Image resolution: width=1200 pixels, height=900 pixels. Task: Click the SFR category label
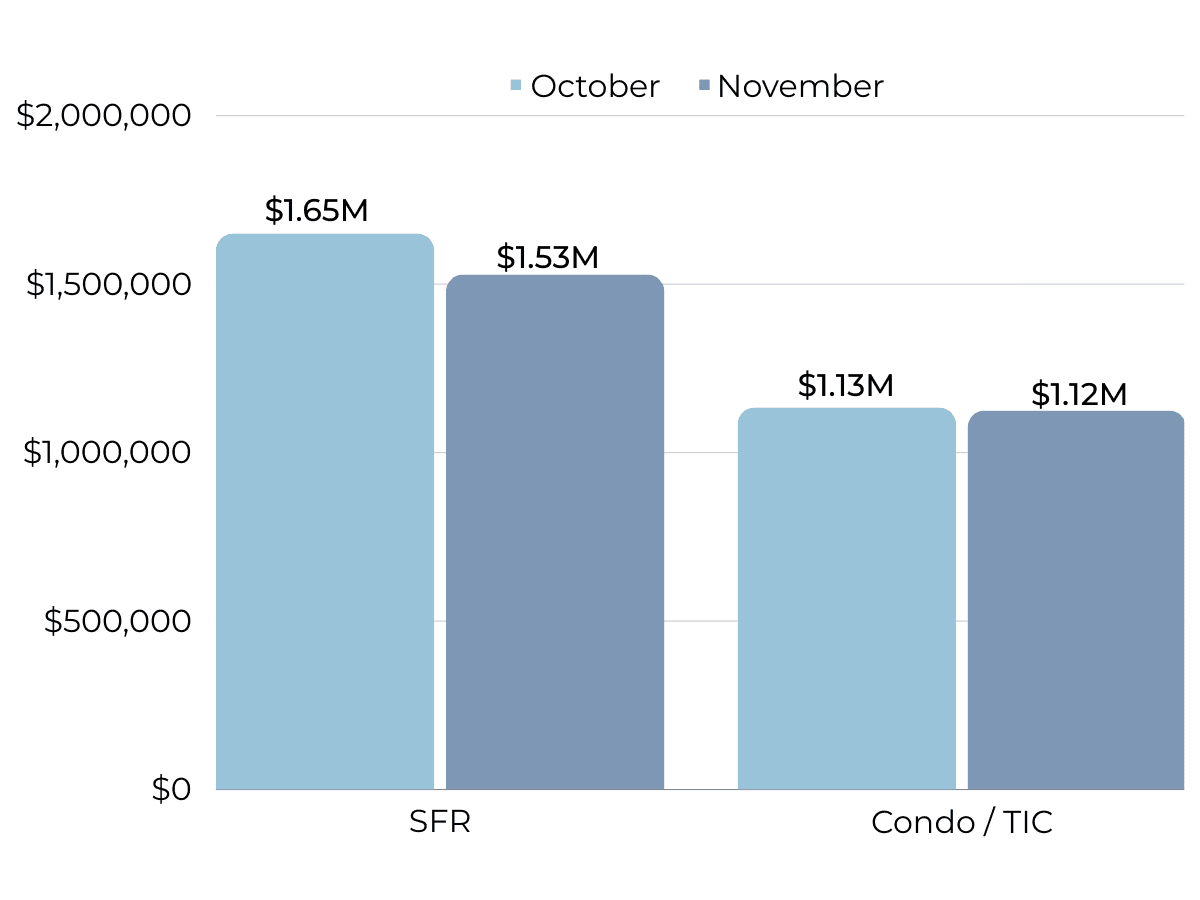(440, 822)
